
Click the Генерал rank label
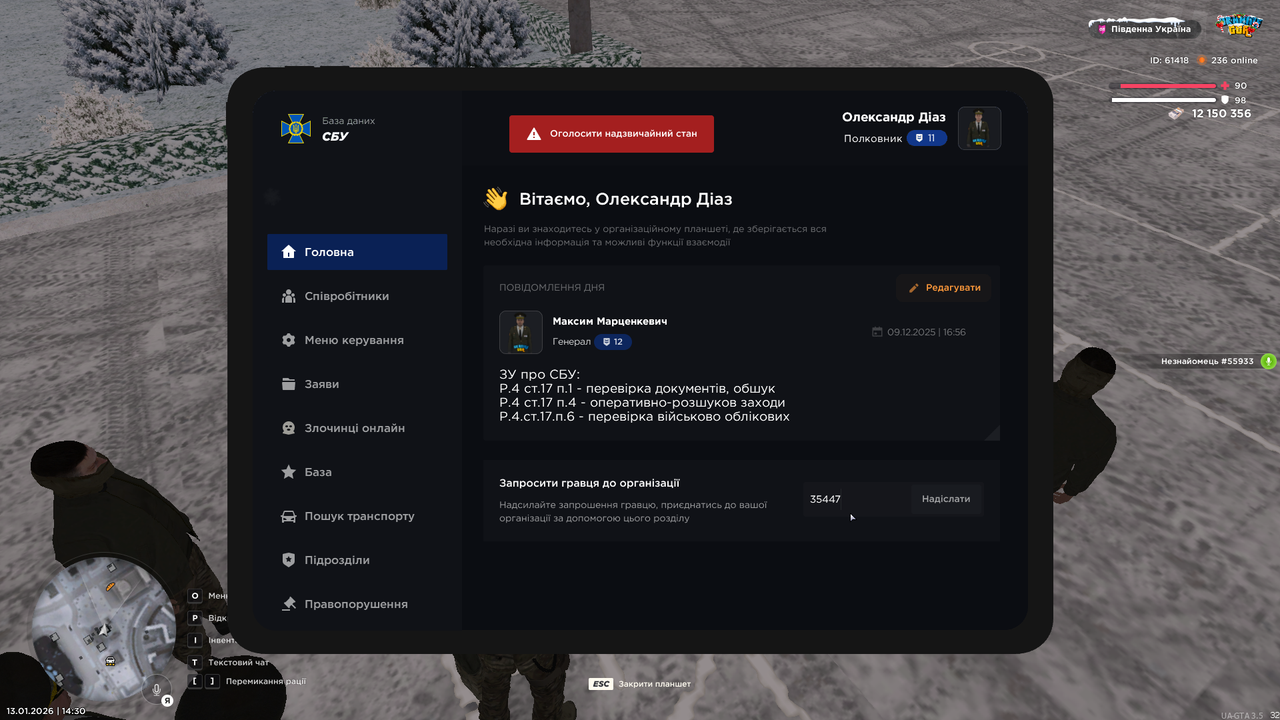pyautogui.click(x=572, y=342)
